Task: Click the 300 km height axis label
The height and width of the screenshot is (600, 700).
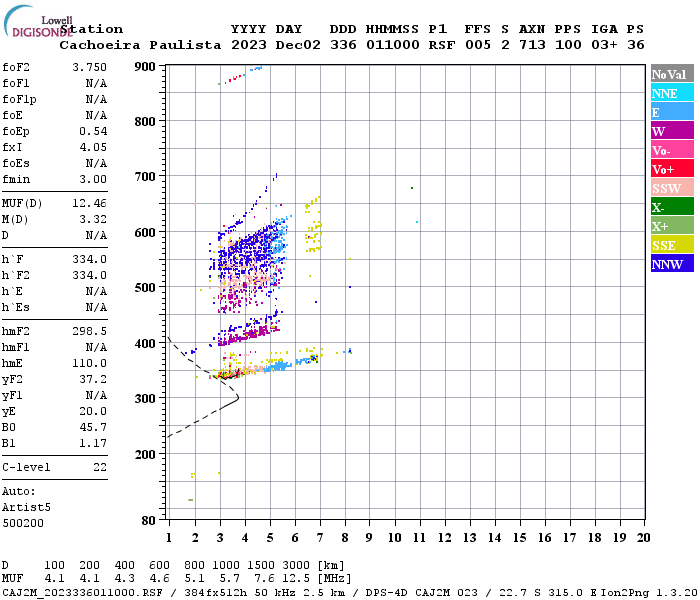Action: [x=145, y=398]
